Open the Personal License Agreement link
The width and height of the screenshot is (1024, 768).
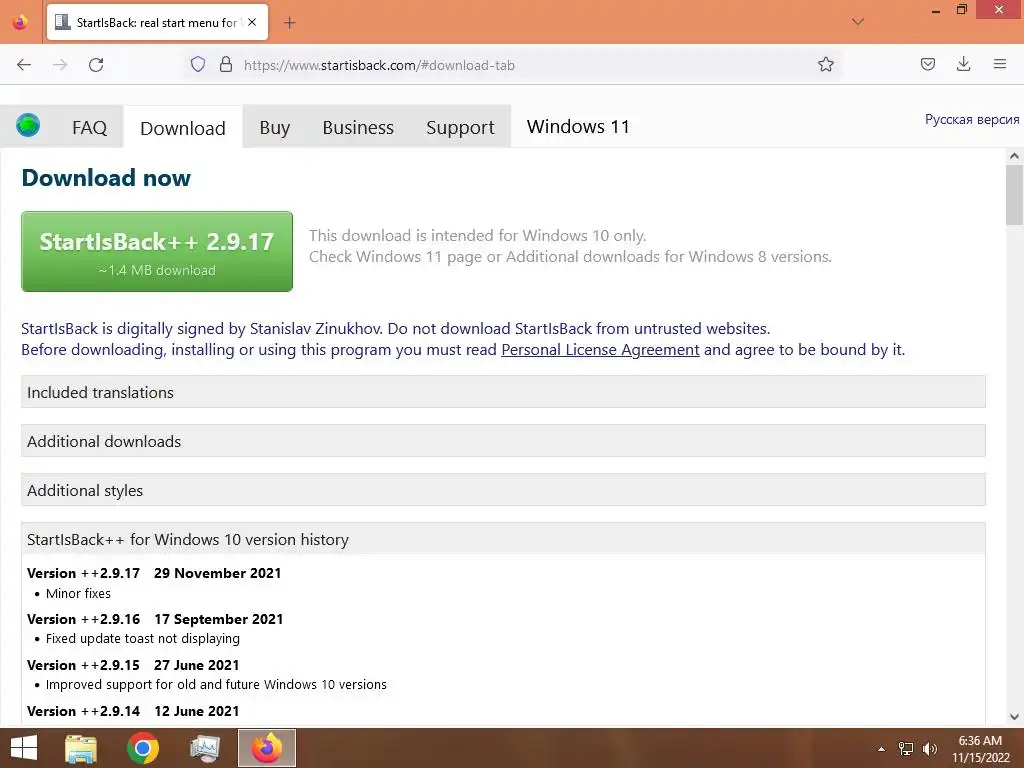coord(600,350)
